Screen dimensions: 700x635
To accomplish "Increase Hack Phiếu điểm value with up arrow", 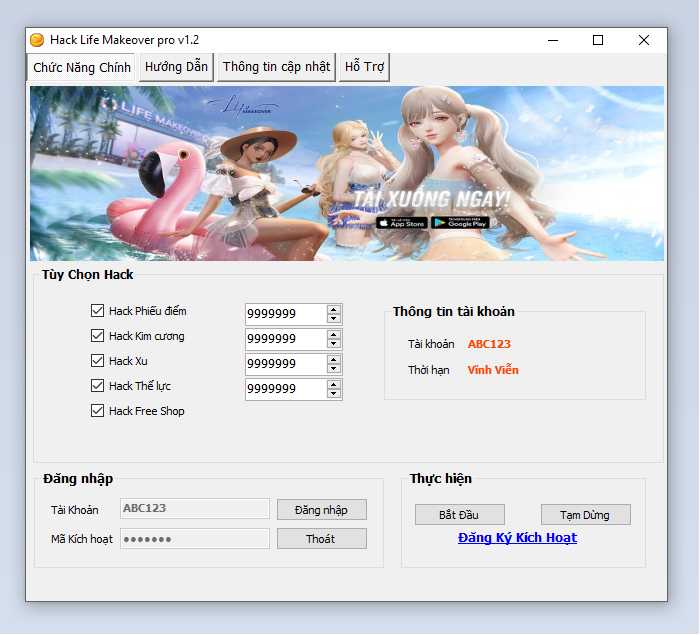I will [x=334, y=309].
